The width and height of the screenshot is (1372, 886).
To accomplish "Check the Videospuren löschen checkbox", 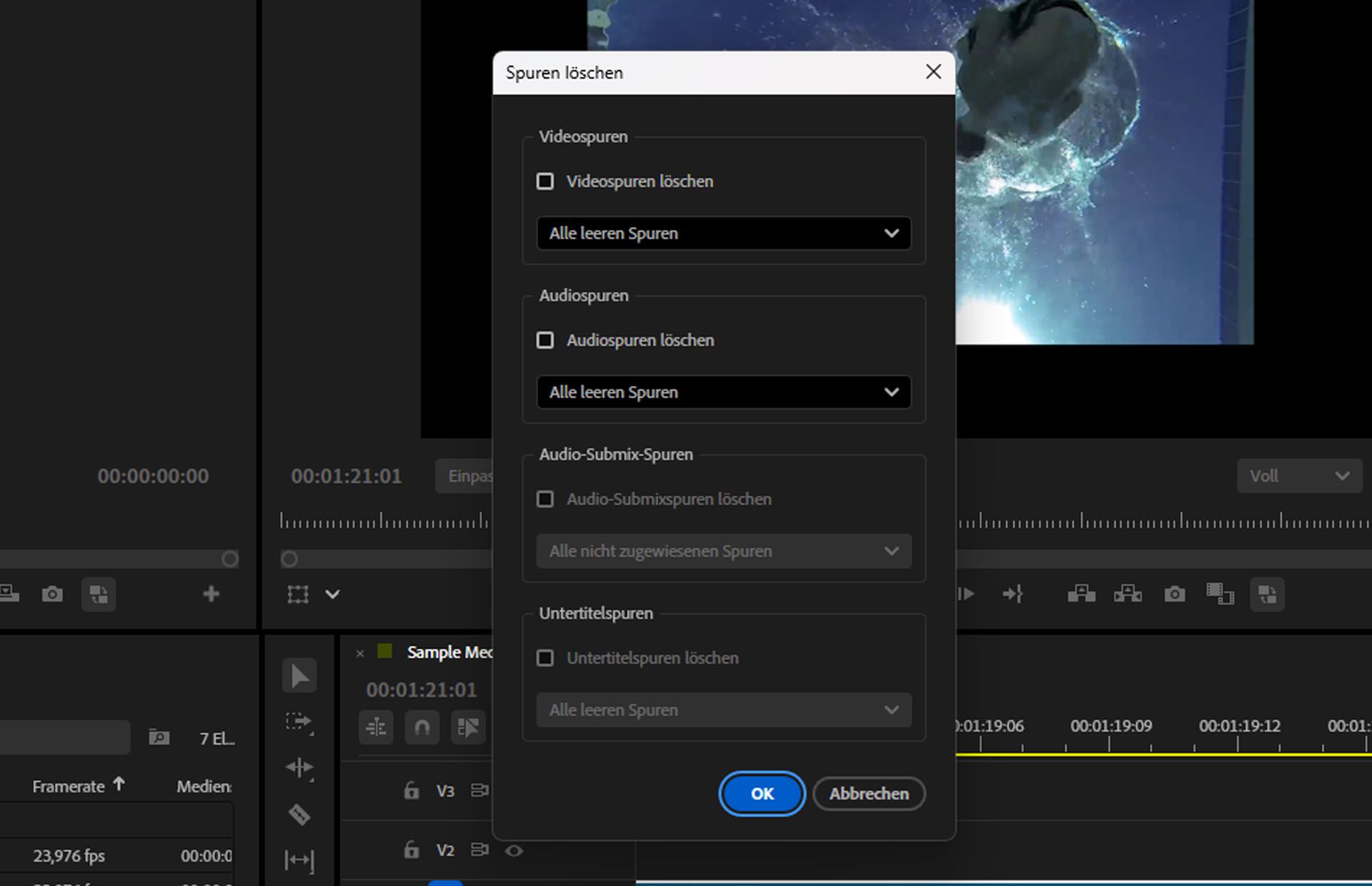I will 545,181.
